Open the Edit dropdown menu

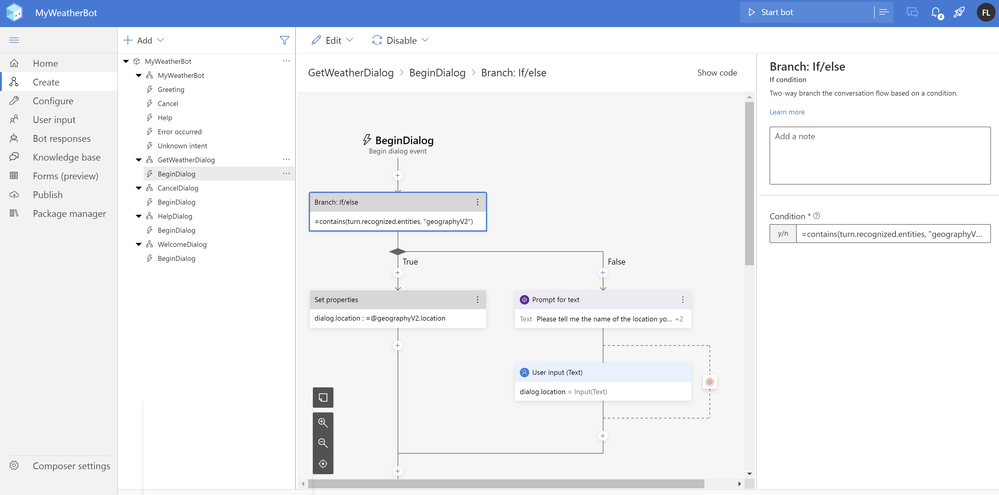(x=332, y=40)
